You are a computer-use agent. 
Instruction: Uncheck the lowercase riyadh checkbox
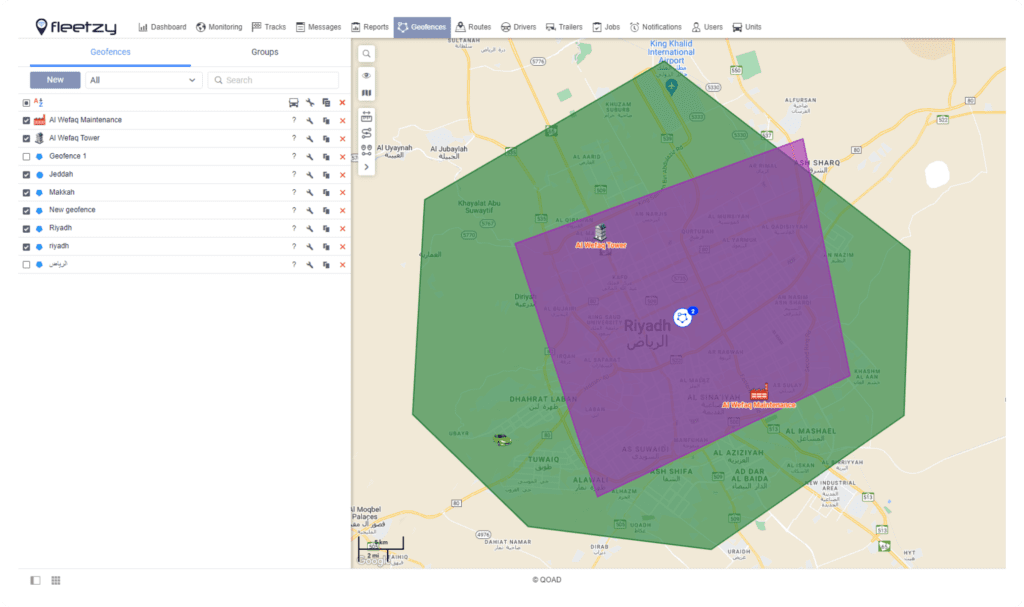point(26,247)
